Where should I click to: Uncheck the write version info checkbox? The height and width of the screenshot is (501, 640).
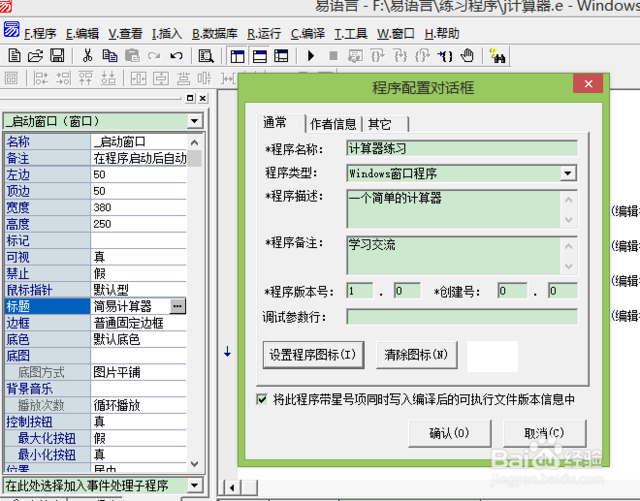(x=262, y=399)
